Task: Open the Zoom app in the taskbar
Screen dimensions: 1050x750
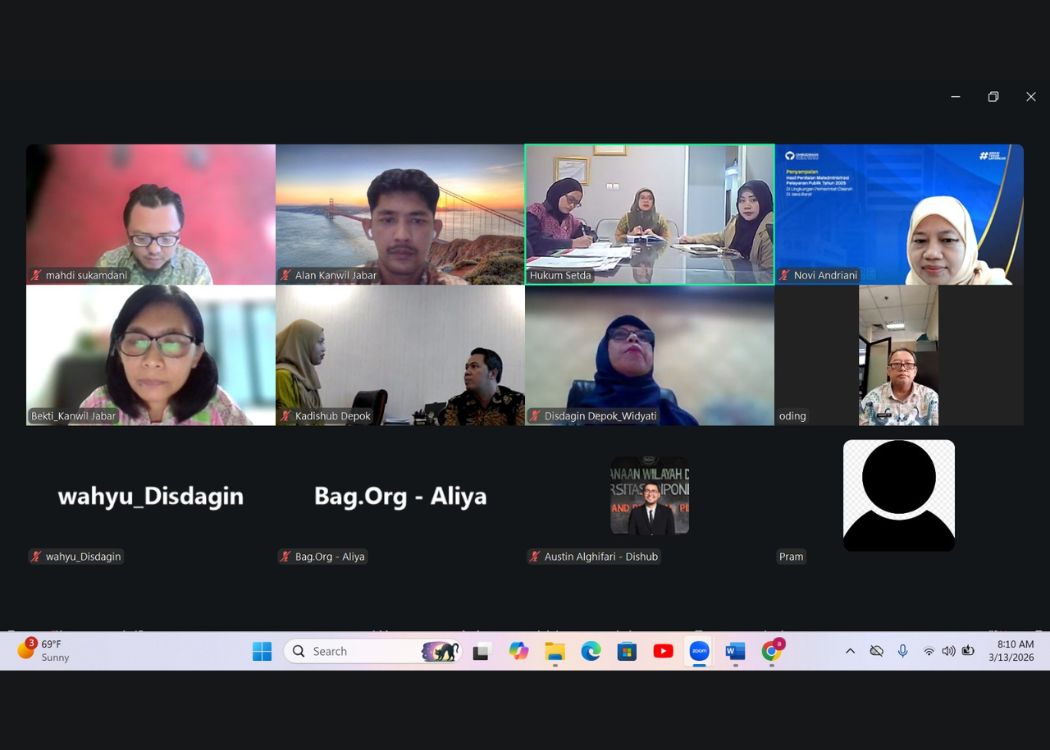Action: [699, 651]
